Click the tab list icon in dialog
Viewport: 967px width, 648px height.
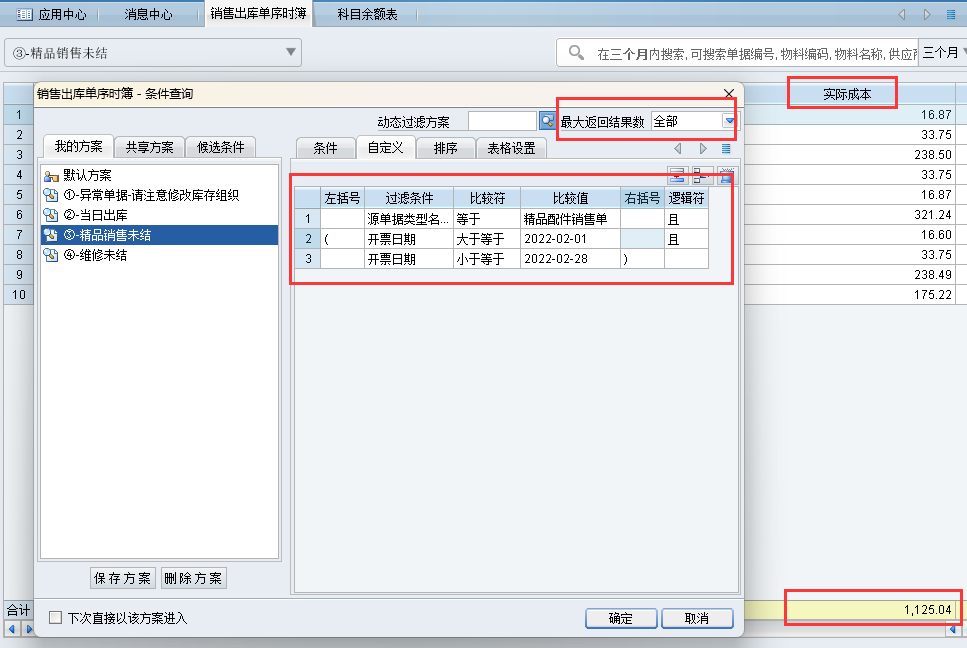click(x=726, y=148)
